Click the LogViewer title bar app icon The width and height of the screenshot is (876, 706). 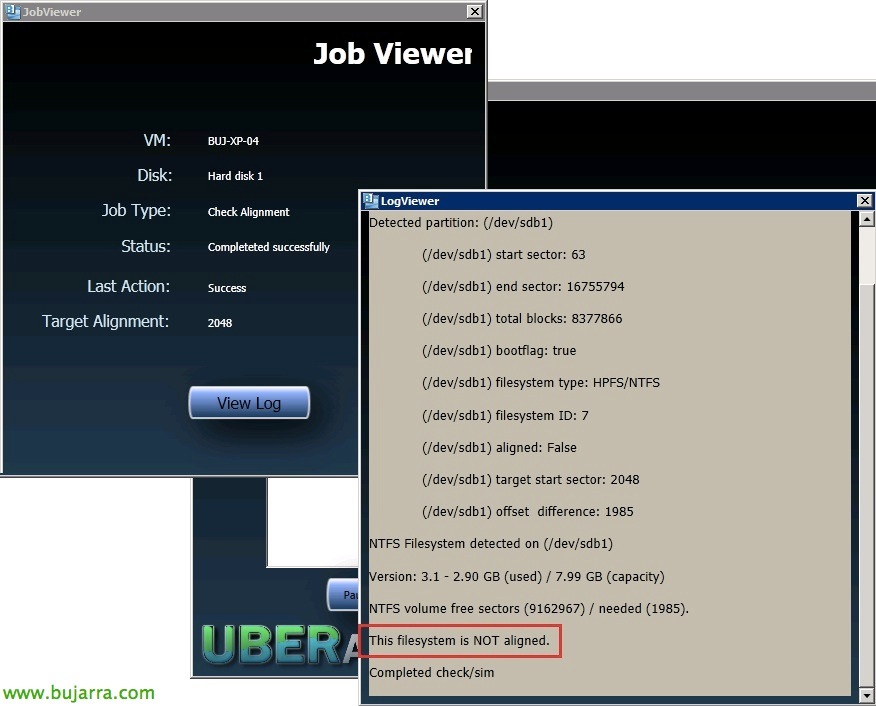370,200
